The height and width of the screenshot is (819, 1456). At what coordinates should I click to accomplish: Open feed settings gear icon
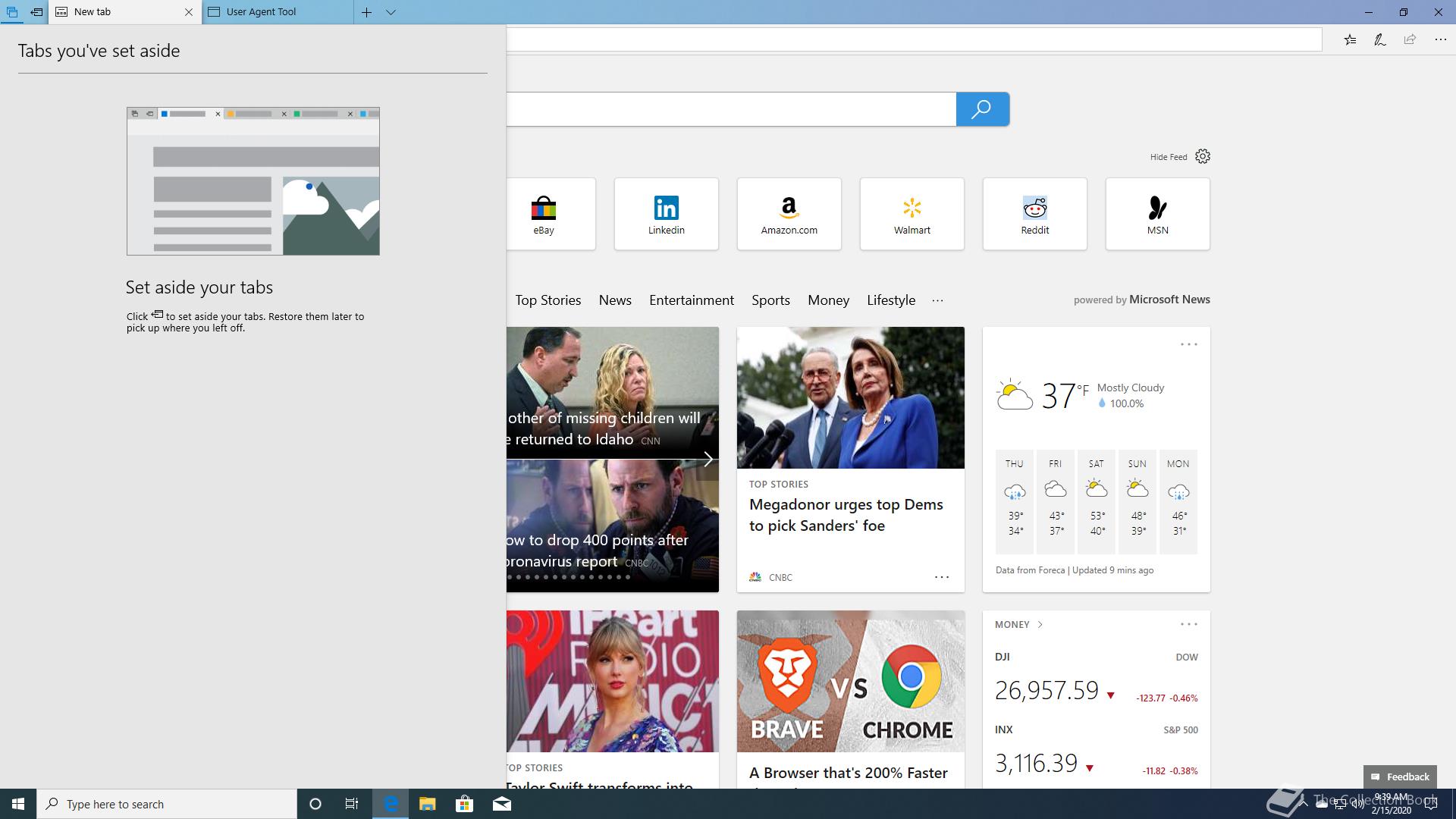[x=1203, y=156]
